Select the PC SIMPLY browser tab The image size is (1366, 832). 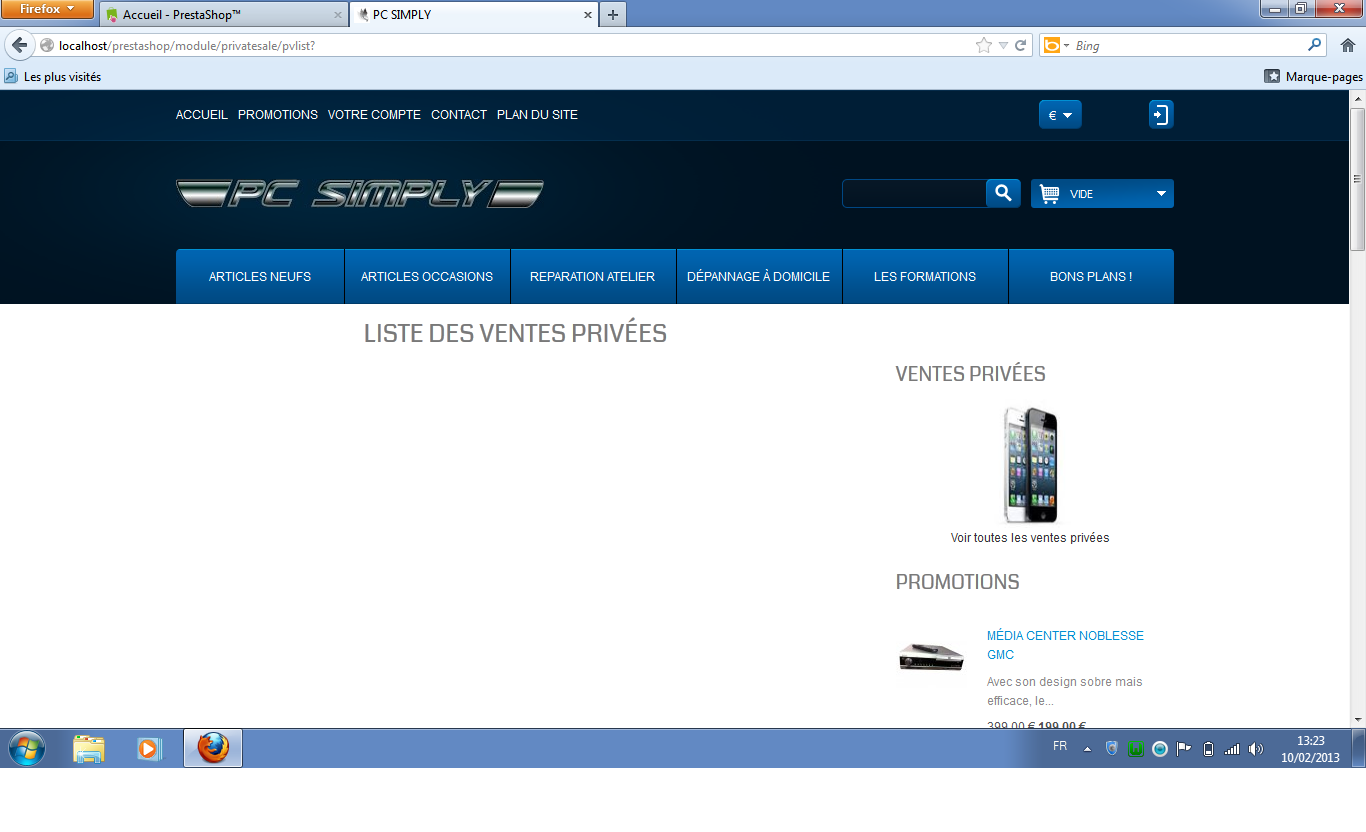tap(472, 15)
